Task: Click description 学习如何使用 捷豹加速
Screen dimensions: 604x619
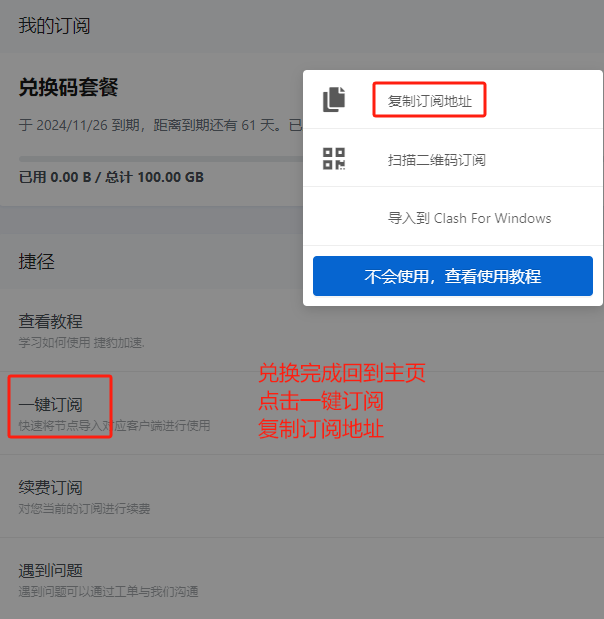Action: tap(81, 342)
